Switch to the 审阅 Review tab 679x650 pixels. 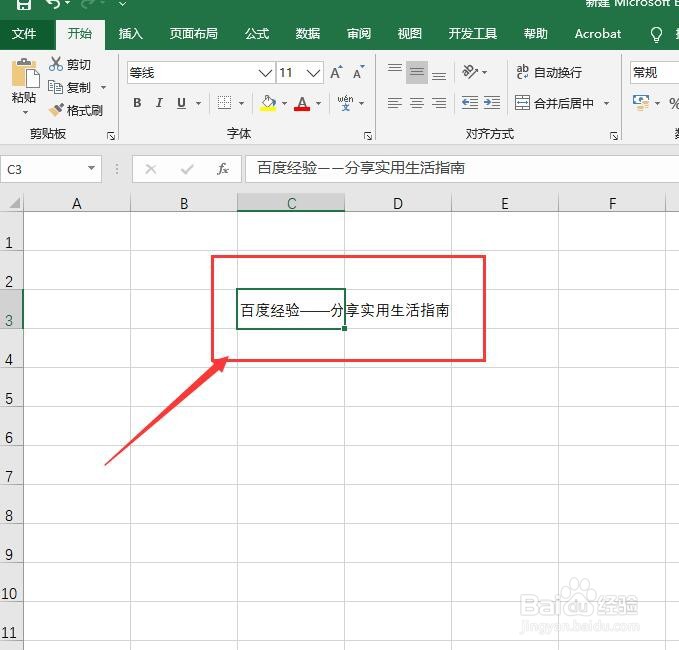[x=359, y=34]
